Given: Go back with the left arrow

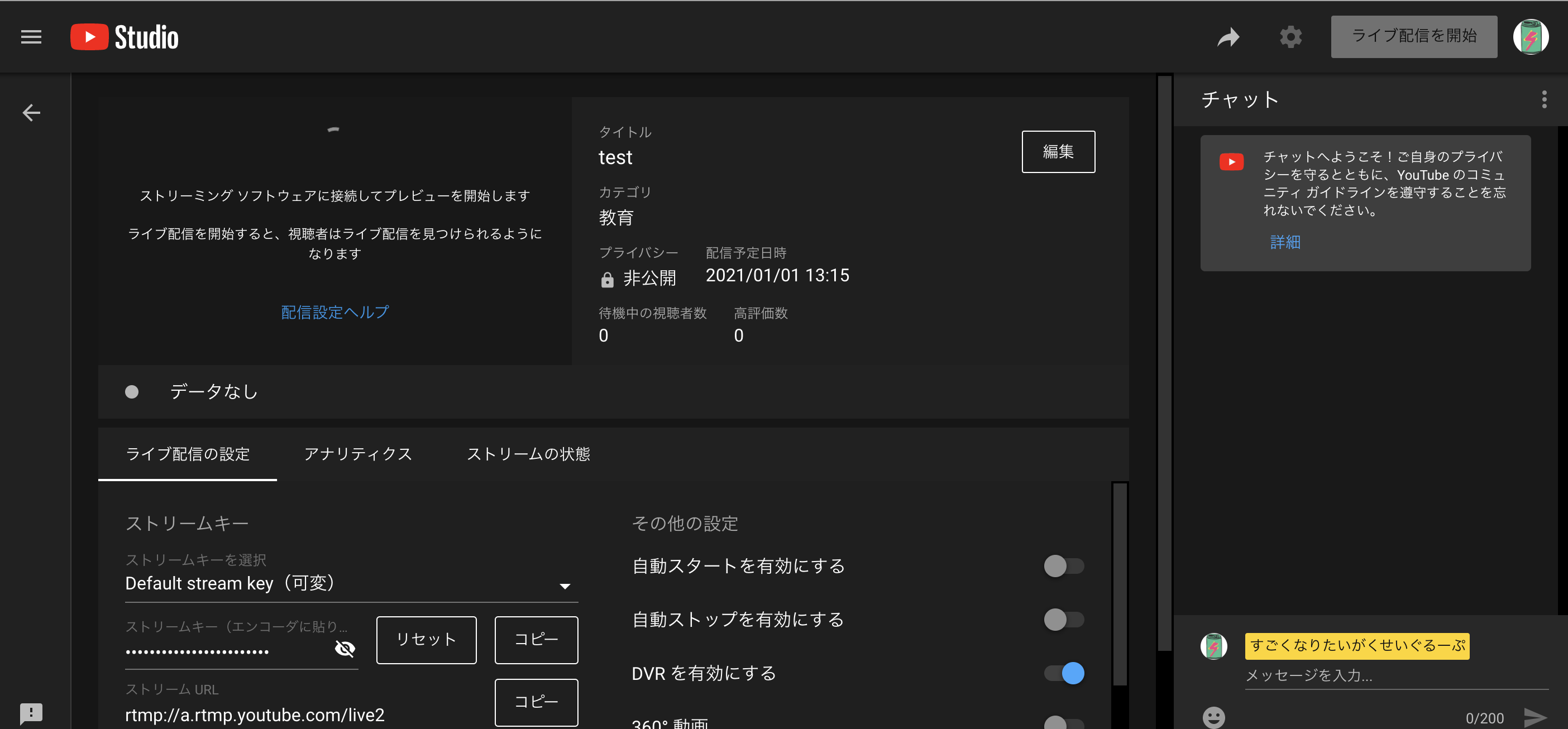Looking at the screenshot, I should (31, 113).
